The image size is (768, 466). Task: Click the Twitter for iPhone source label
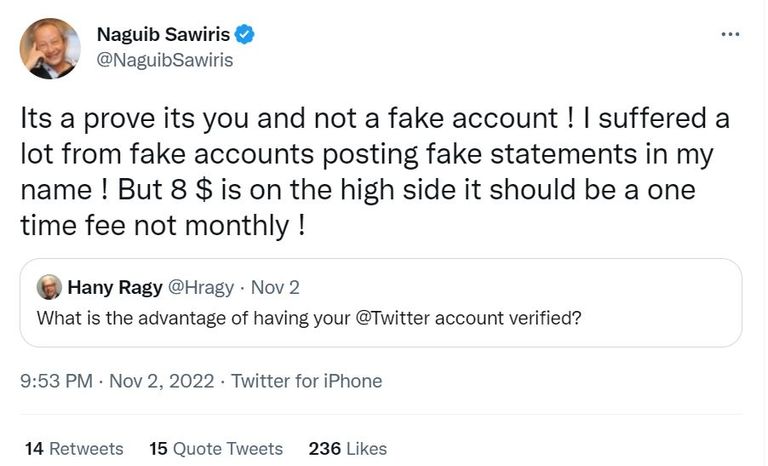pos(306,381)
